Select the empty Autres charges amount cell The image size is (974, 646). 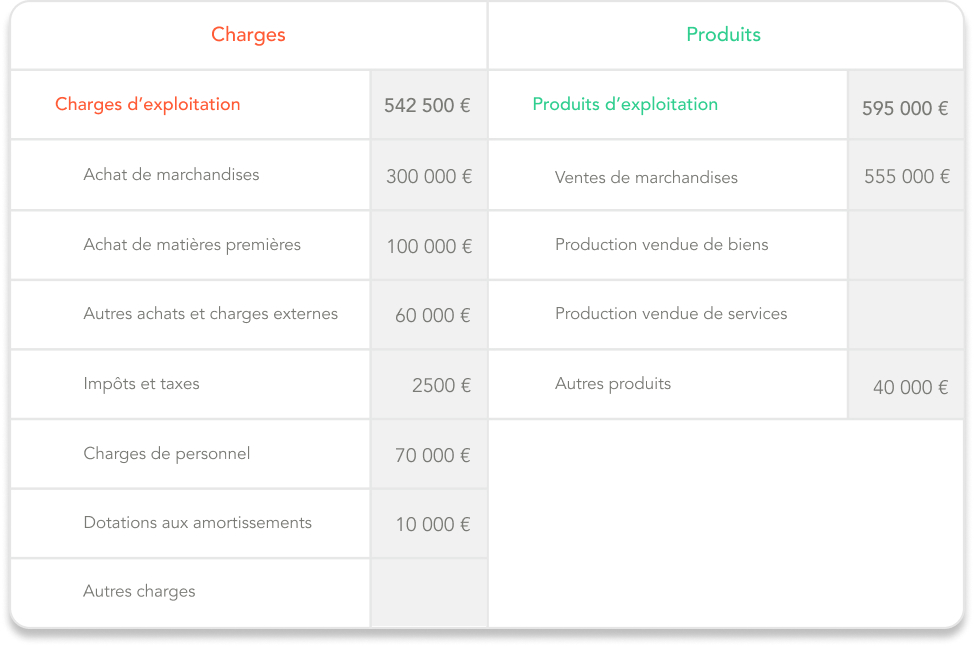(x=429, y=593)
